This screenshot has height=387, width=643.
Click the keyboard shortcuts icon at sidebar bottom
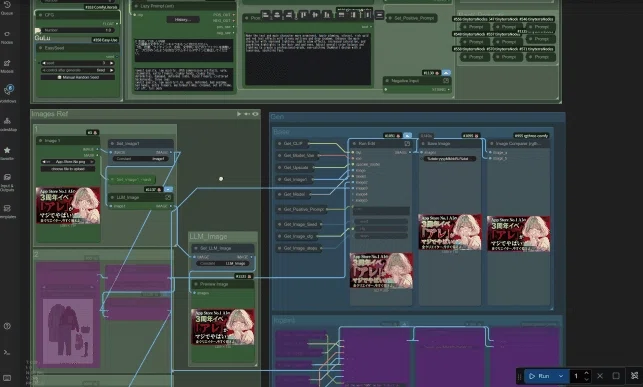(7, 378)
